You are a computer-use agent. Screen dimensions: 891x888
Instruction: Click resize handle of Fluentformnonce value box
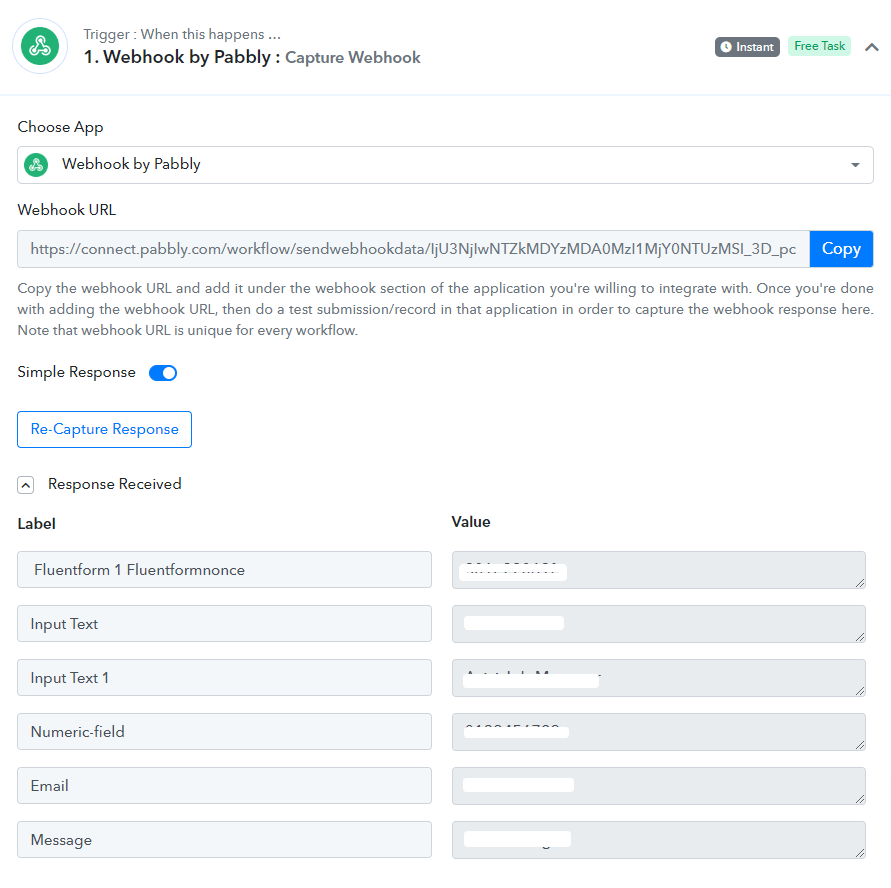pyautogui.click(x=860, y=583)
